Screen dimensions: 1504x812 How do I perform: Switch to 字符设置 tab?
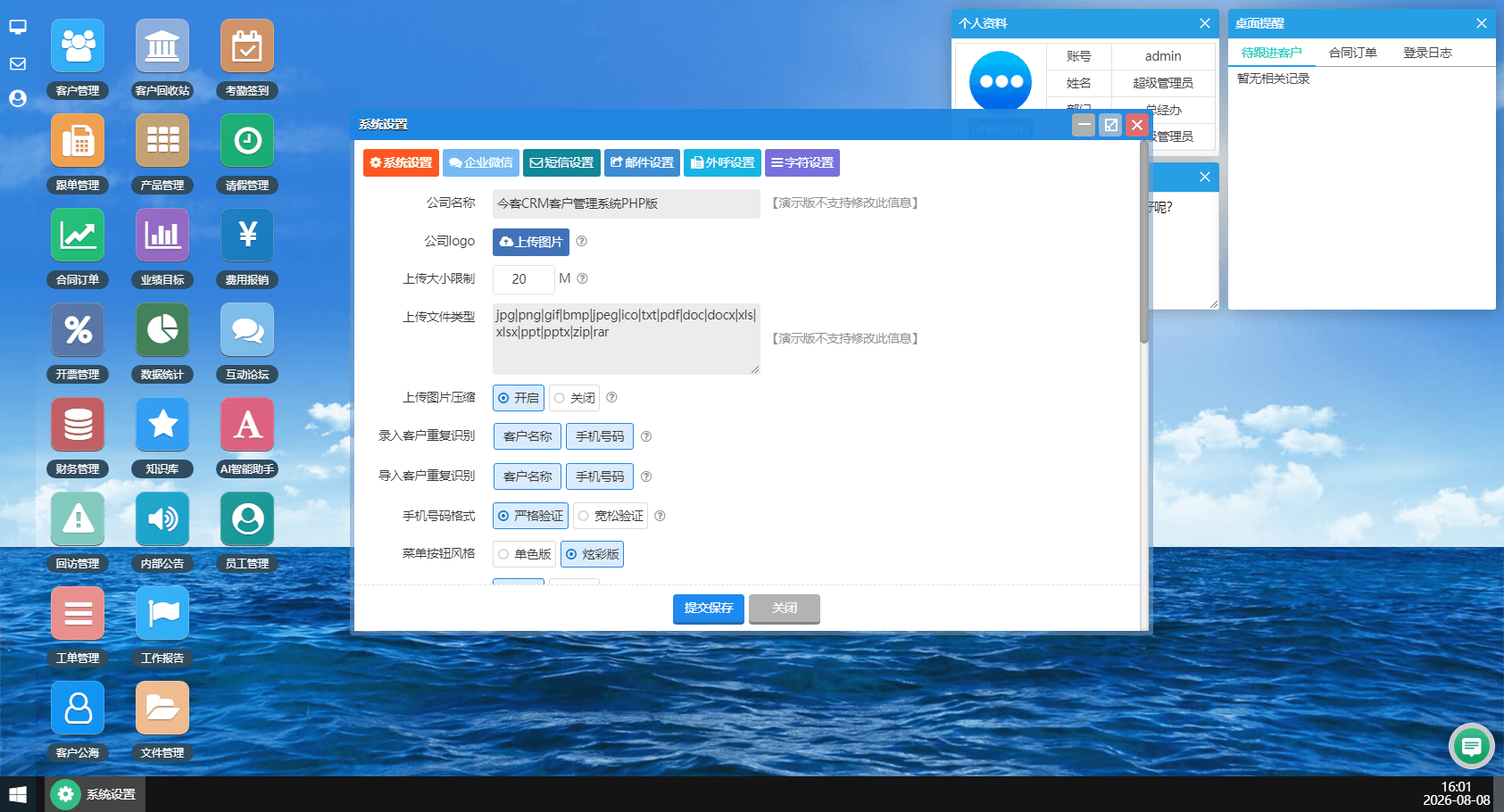(802, 162)
